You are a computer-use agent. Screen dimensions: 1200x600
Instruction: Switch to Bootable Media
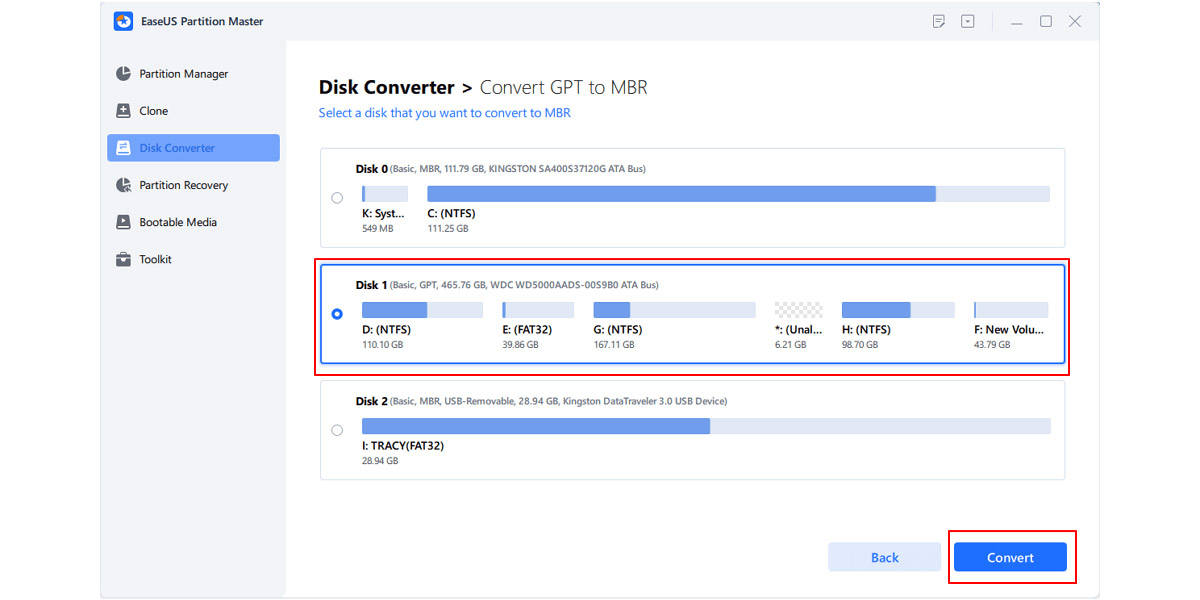coord(193,222)
